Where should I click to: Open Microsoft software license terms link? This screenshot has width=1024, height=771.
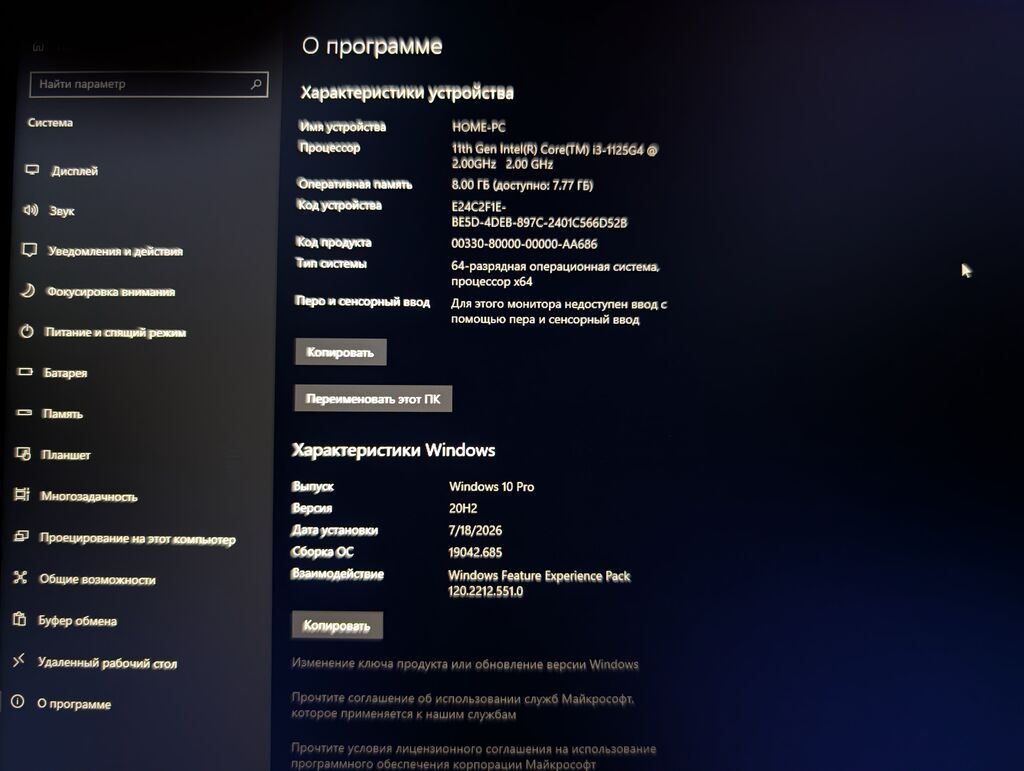[x=473, y=756]
